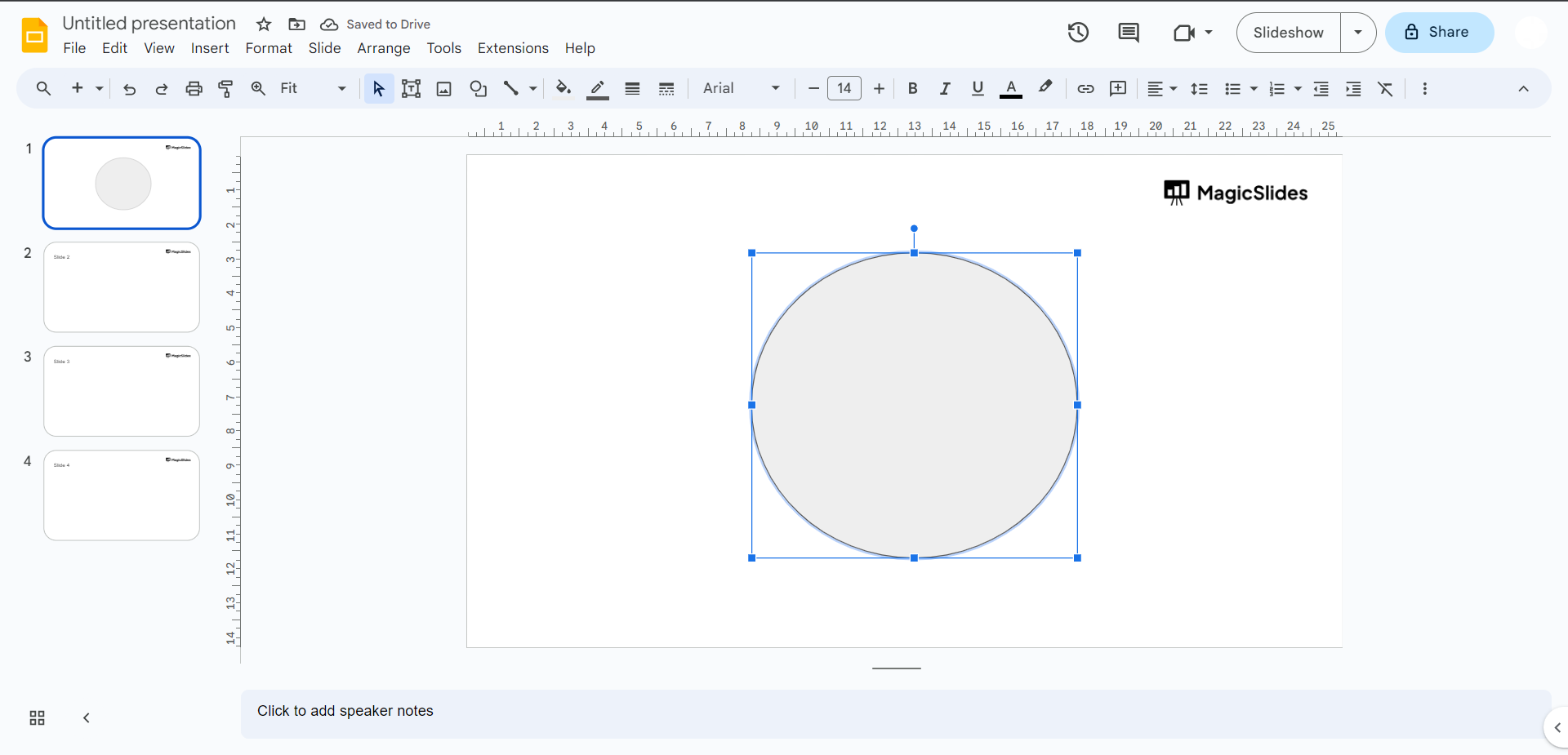Toggle underline formatting
The image size is (1568, 755).
[978, 89]
